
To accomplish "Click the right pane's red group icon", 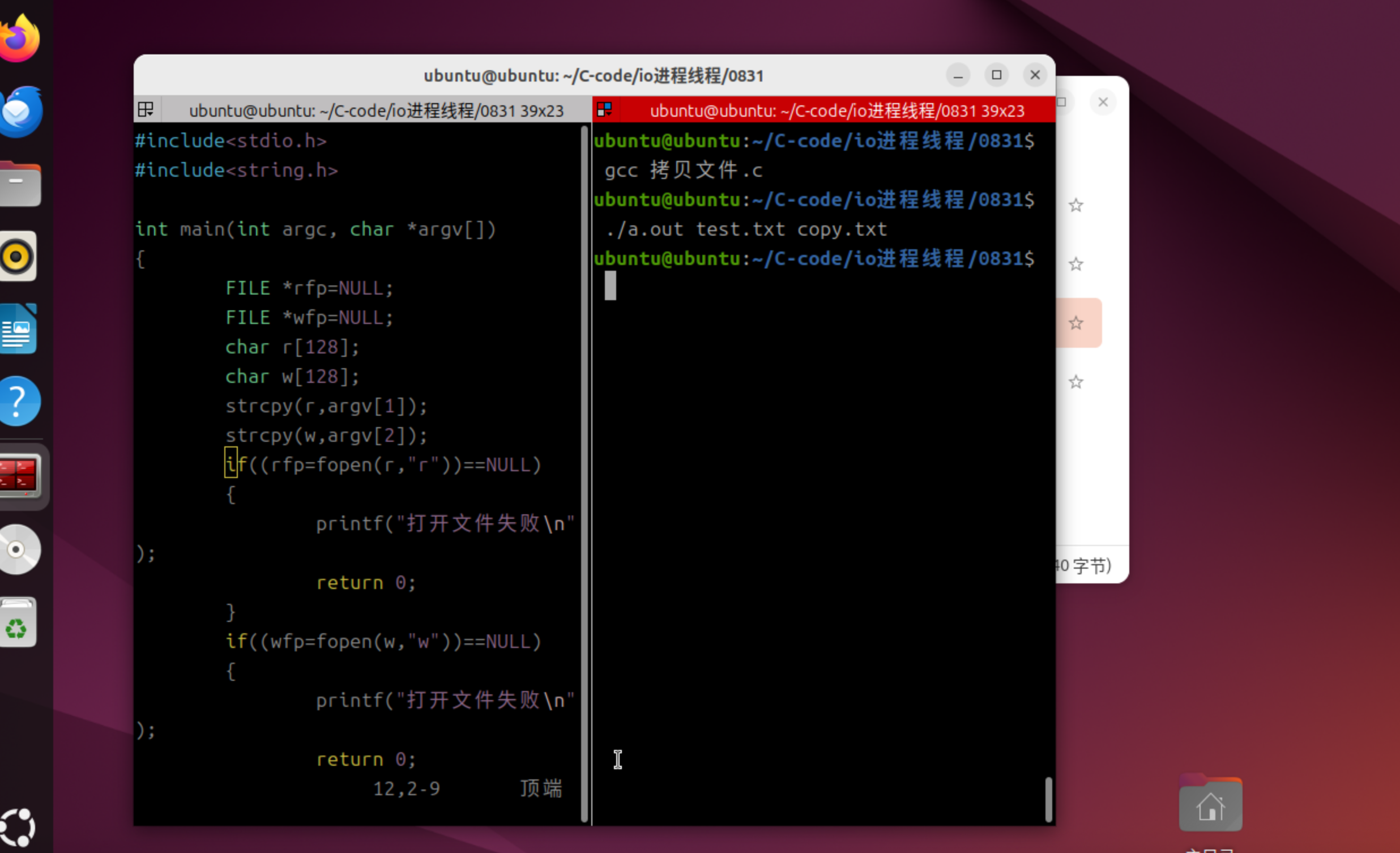I will point(604,109).
